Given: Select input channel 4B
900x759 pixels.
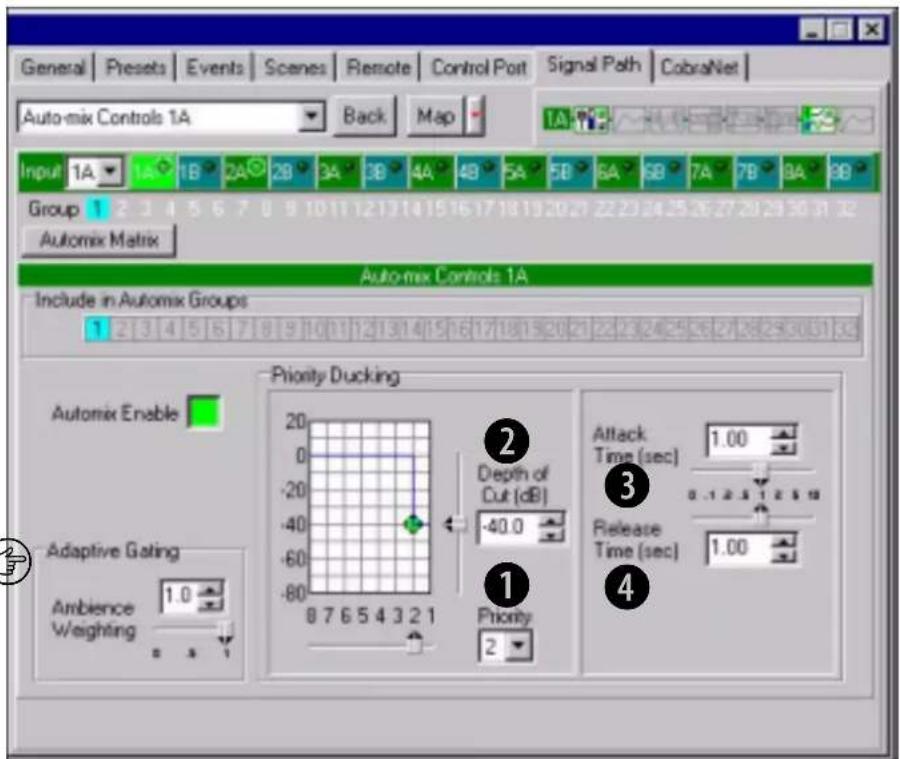Looking at the screenshot, I should (478, 172).
